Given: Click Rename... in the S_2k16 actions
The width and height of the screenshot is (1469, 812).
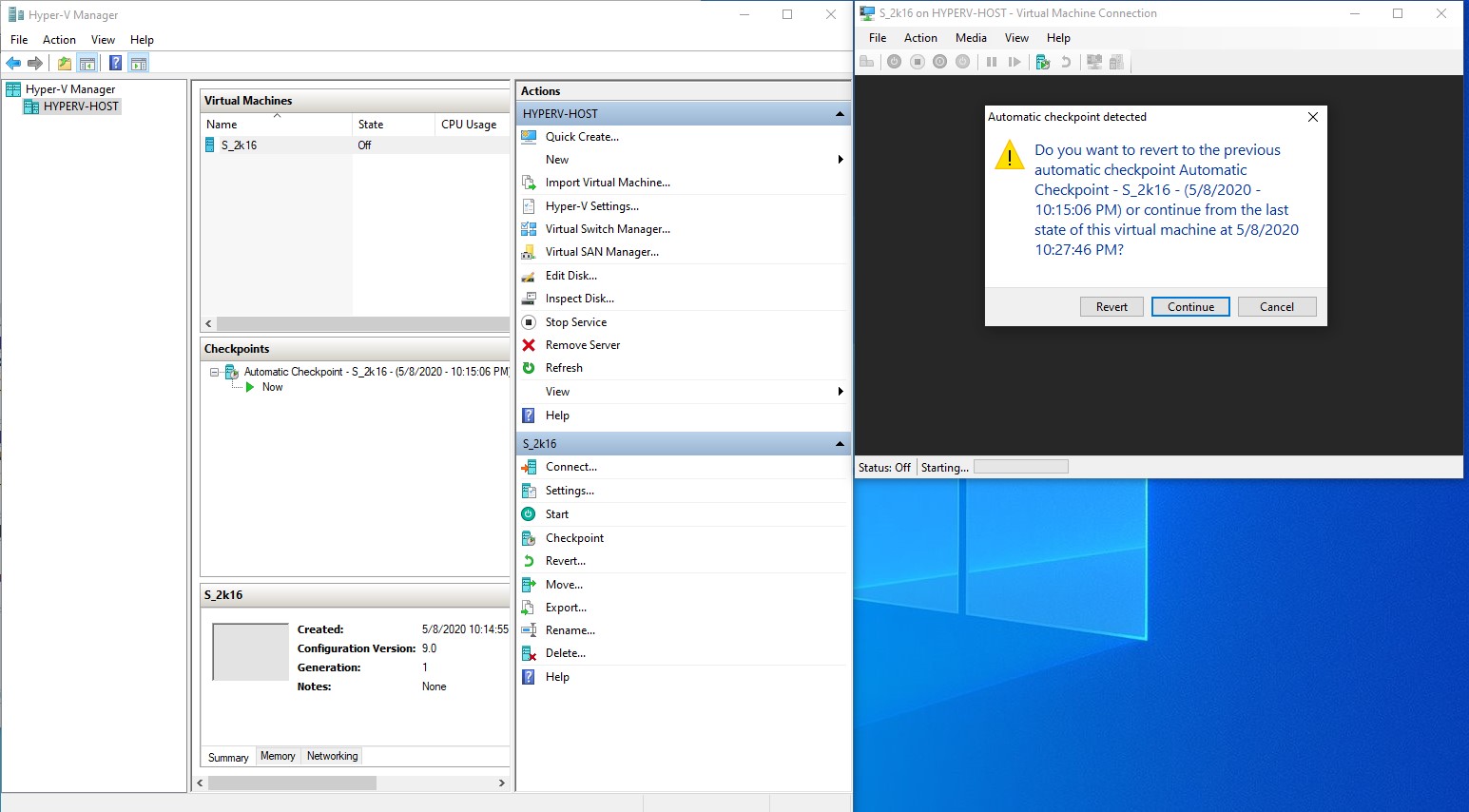Looking at the screenshot, I should tap(570, 630).
